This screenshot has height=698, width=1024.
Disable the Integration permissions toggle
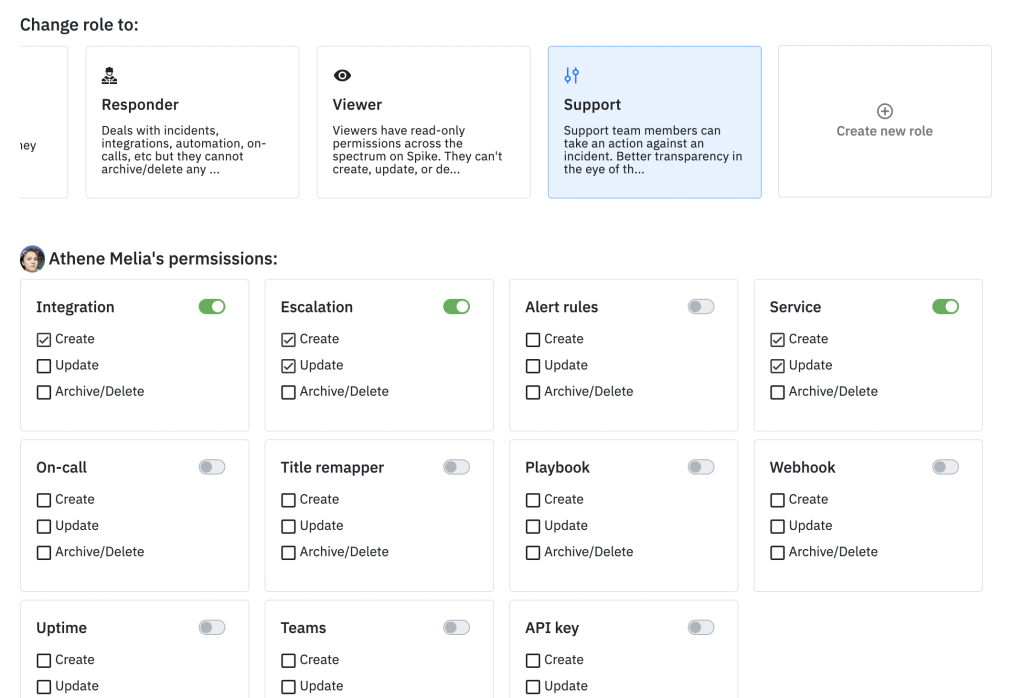pyautogui.click(x=212, y=307)
